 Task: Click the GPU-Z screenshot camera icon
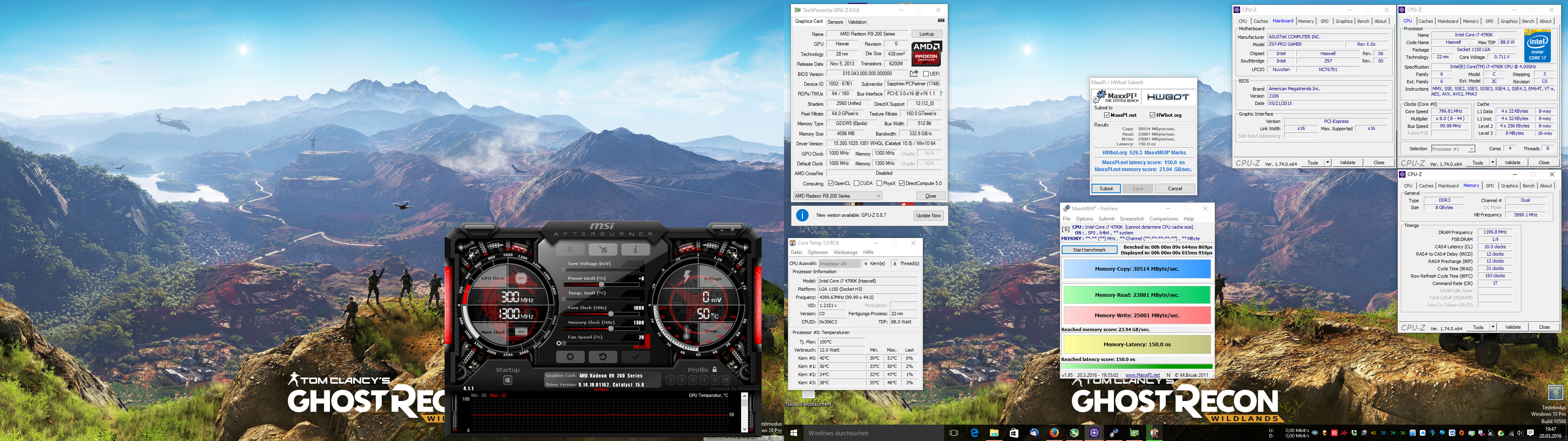(940, 21)
